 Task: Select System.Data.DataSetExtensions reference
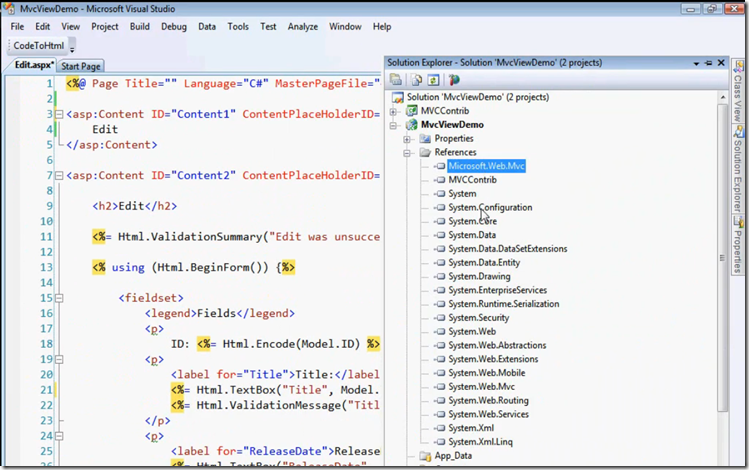507,249
